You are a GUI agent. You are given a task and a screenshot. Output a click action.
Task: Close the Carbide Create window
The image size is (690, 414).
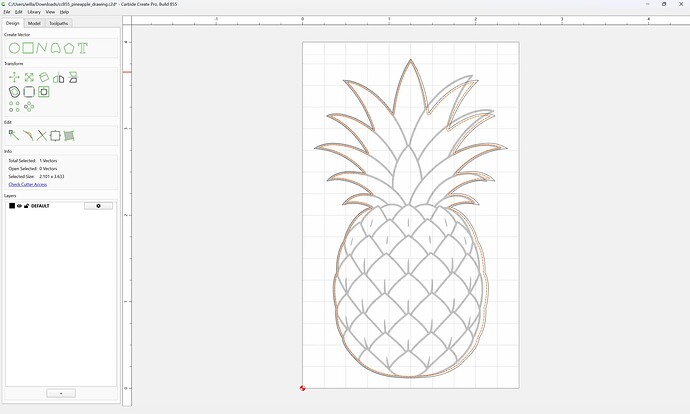point(681,4)
